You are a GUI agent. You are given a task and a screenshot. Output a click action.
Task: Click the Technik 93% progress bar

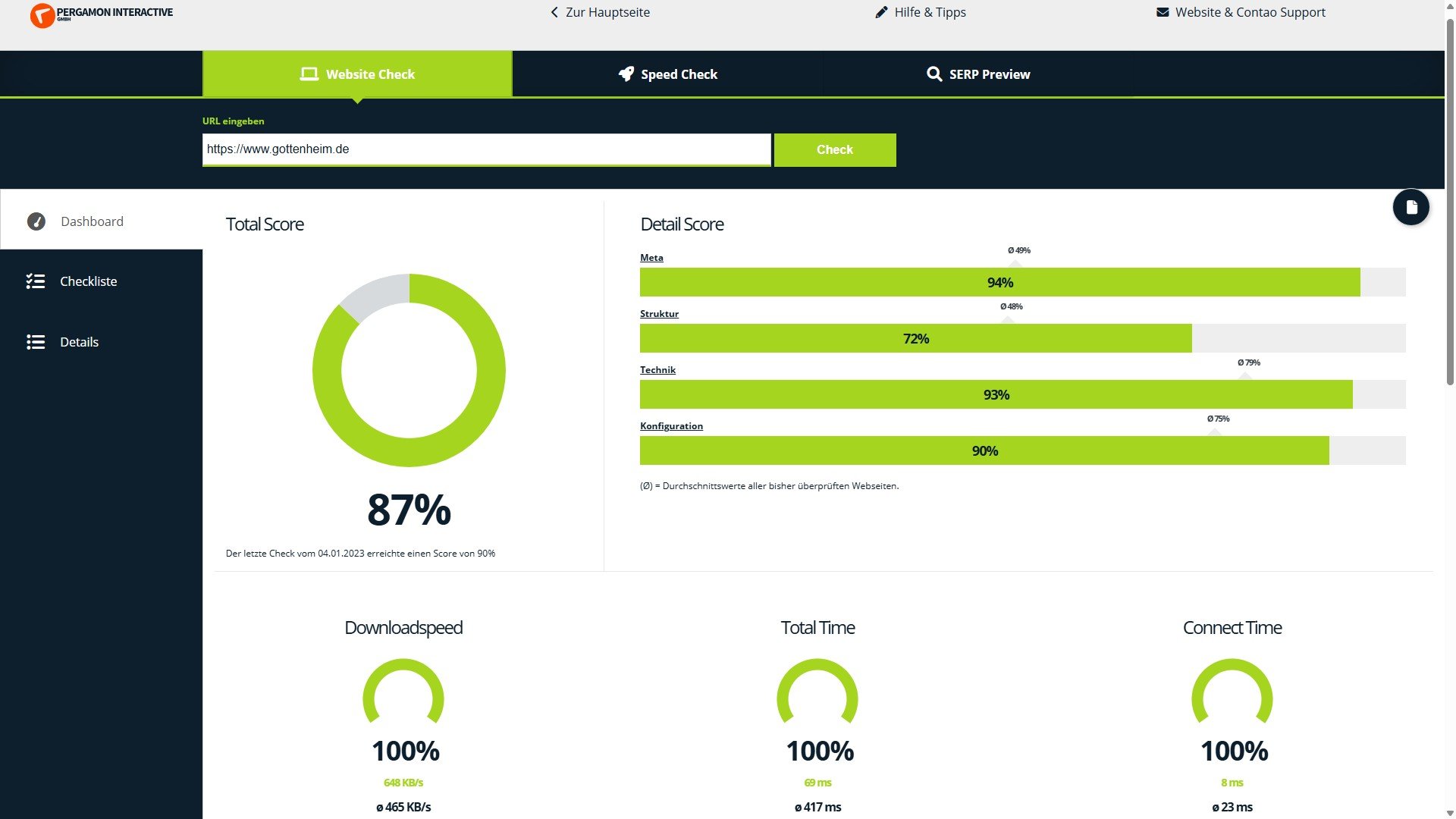(x=996, y=394)
